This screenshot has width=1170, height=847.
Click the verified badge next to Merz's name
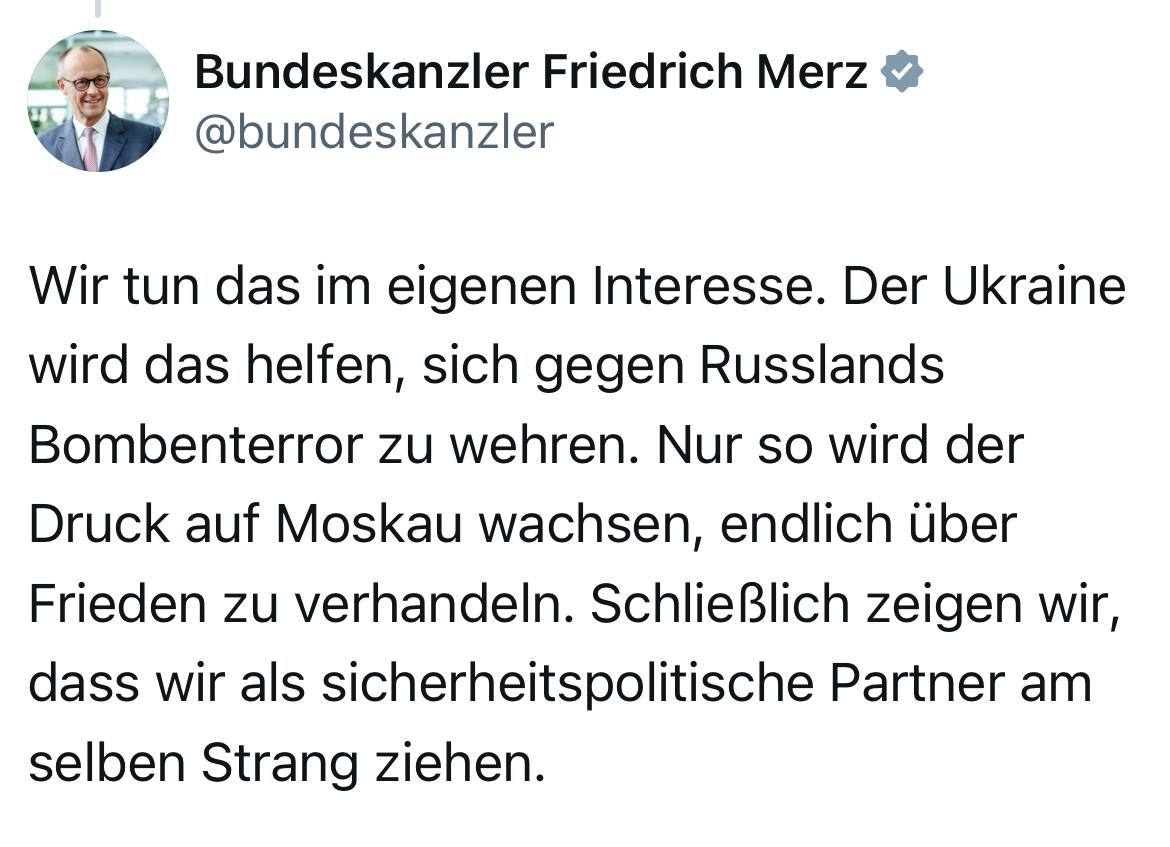(x=901, y=72)
